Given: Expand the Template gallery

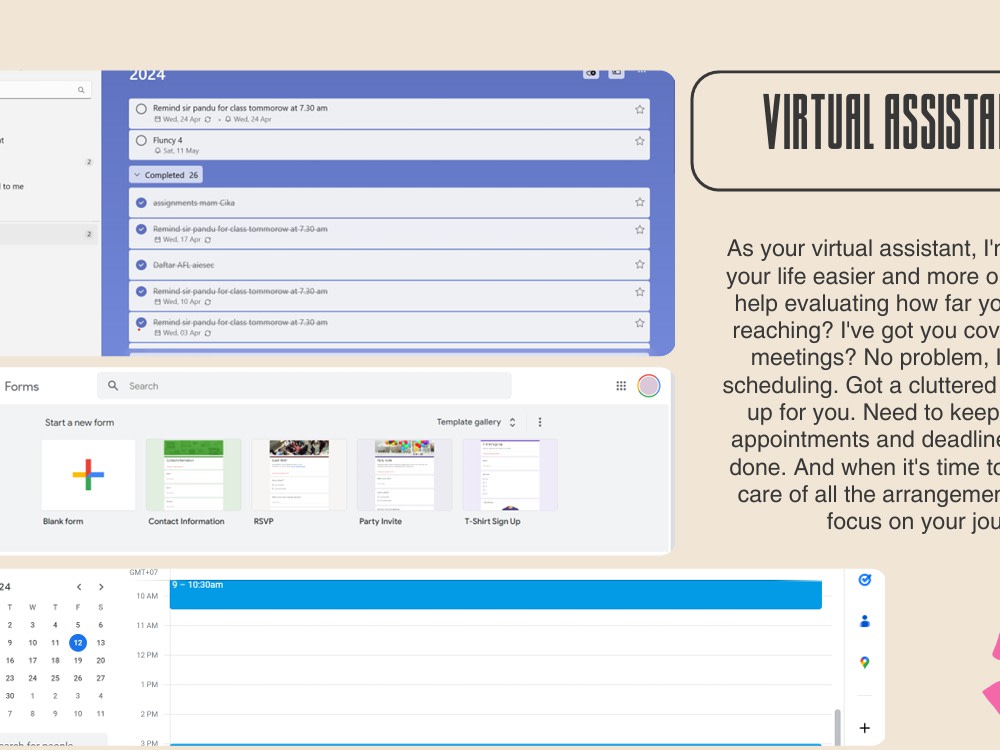Looking at the screenshot, I should click(x=476, y=422).
